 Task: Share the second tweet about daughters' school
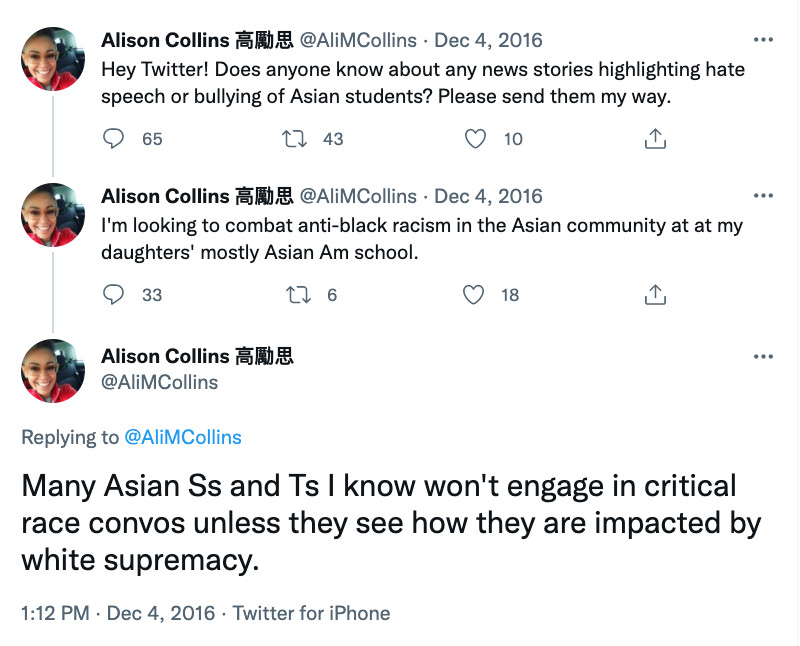tap(655, 294)
